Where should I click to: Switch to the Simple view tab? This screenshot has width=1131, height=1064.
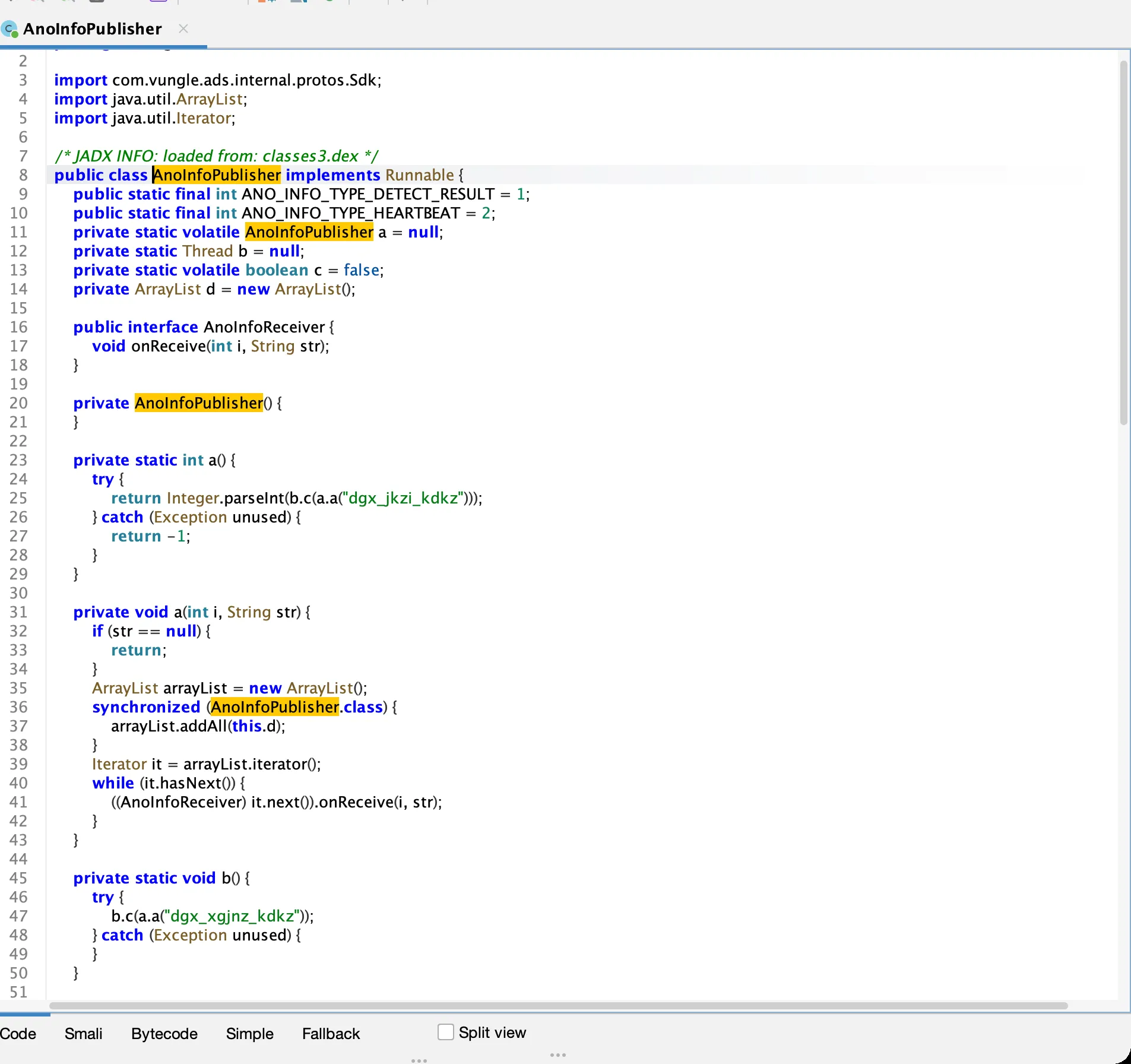[x=249, y=1034]
